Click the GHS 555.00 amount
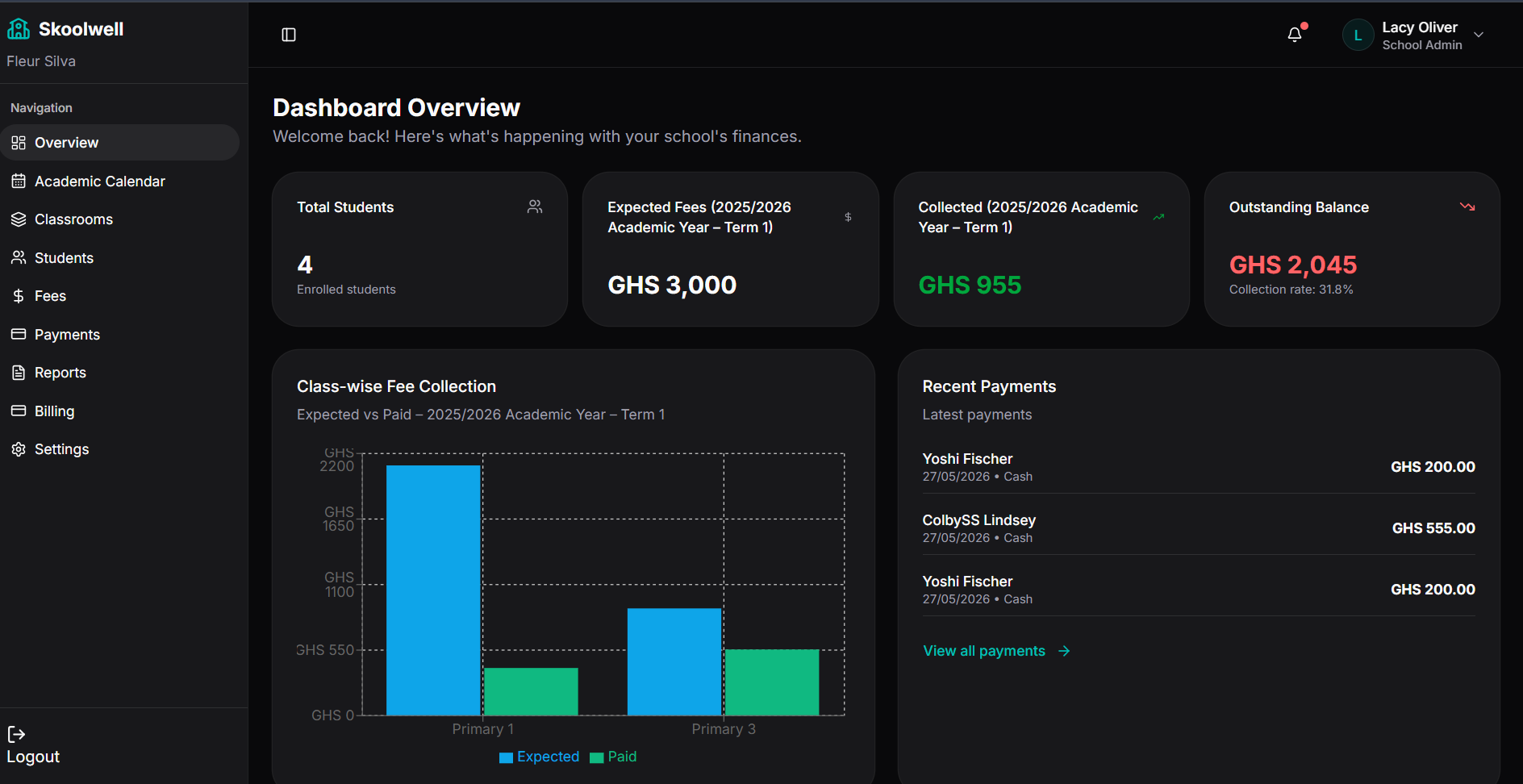 tap(1433, 528)
